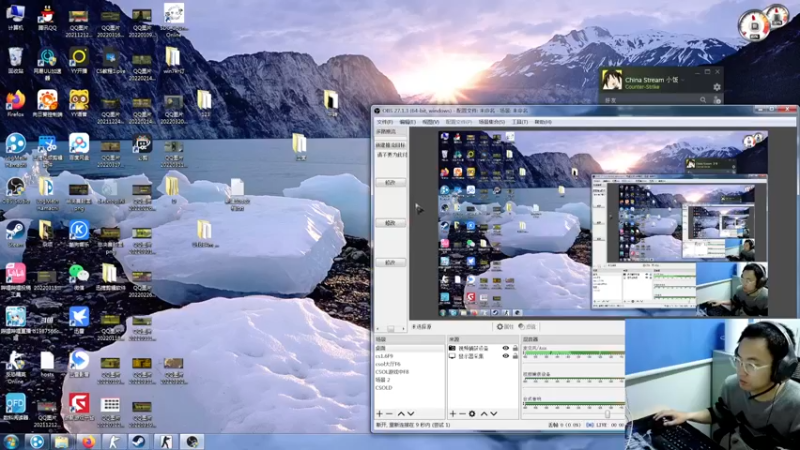
Task: Move the source up in Sources panel
Action: click(x=484, y=414)
